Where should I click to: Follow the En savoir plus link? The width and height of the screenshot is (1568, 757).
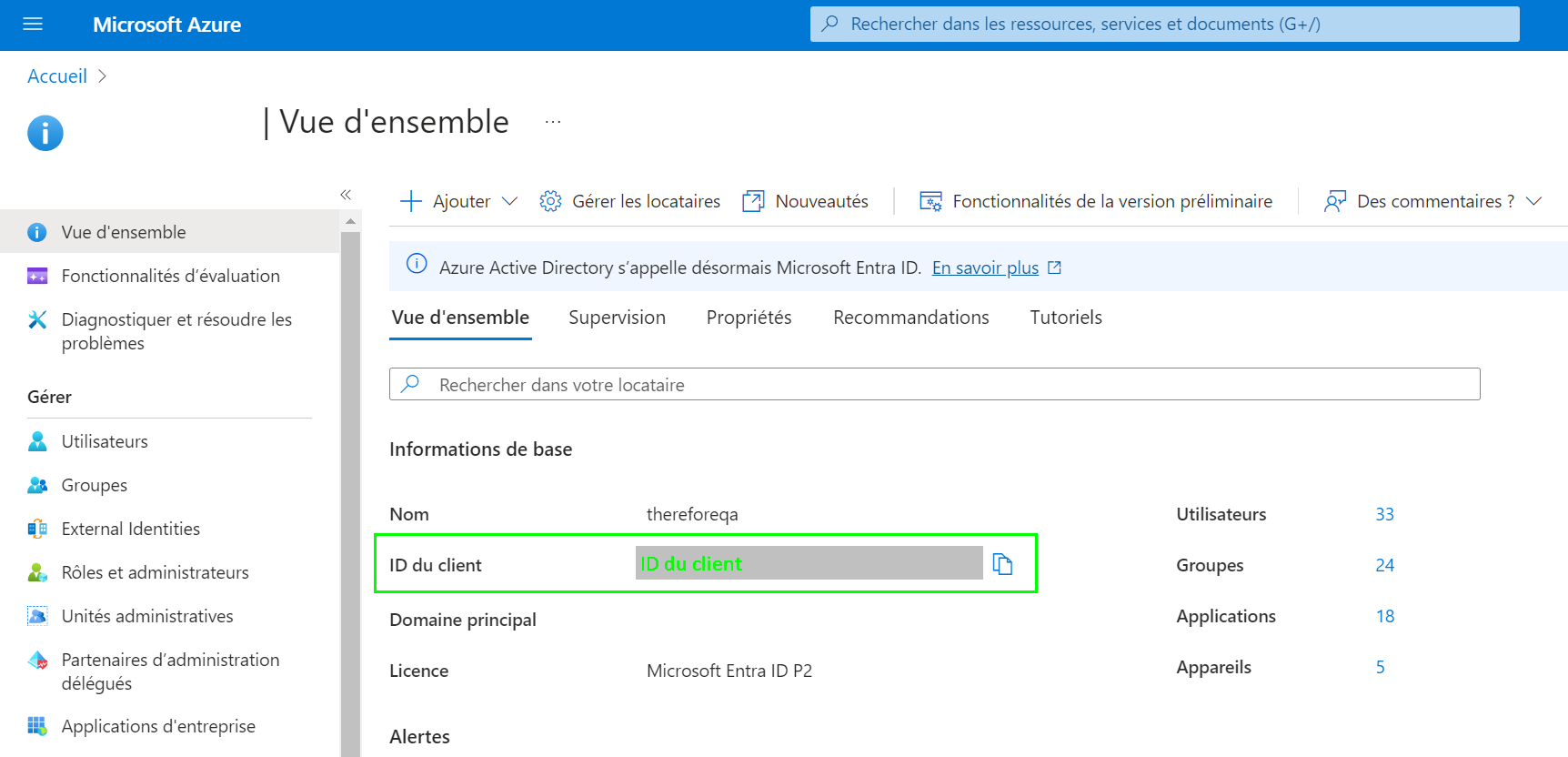pos(985,267)
